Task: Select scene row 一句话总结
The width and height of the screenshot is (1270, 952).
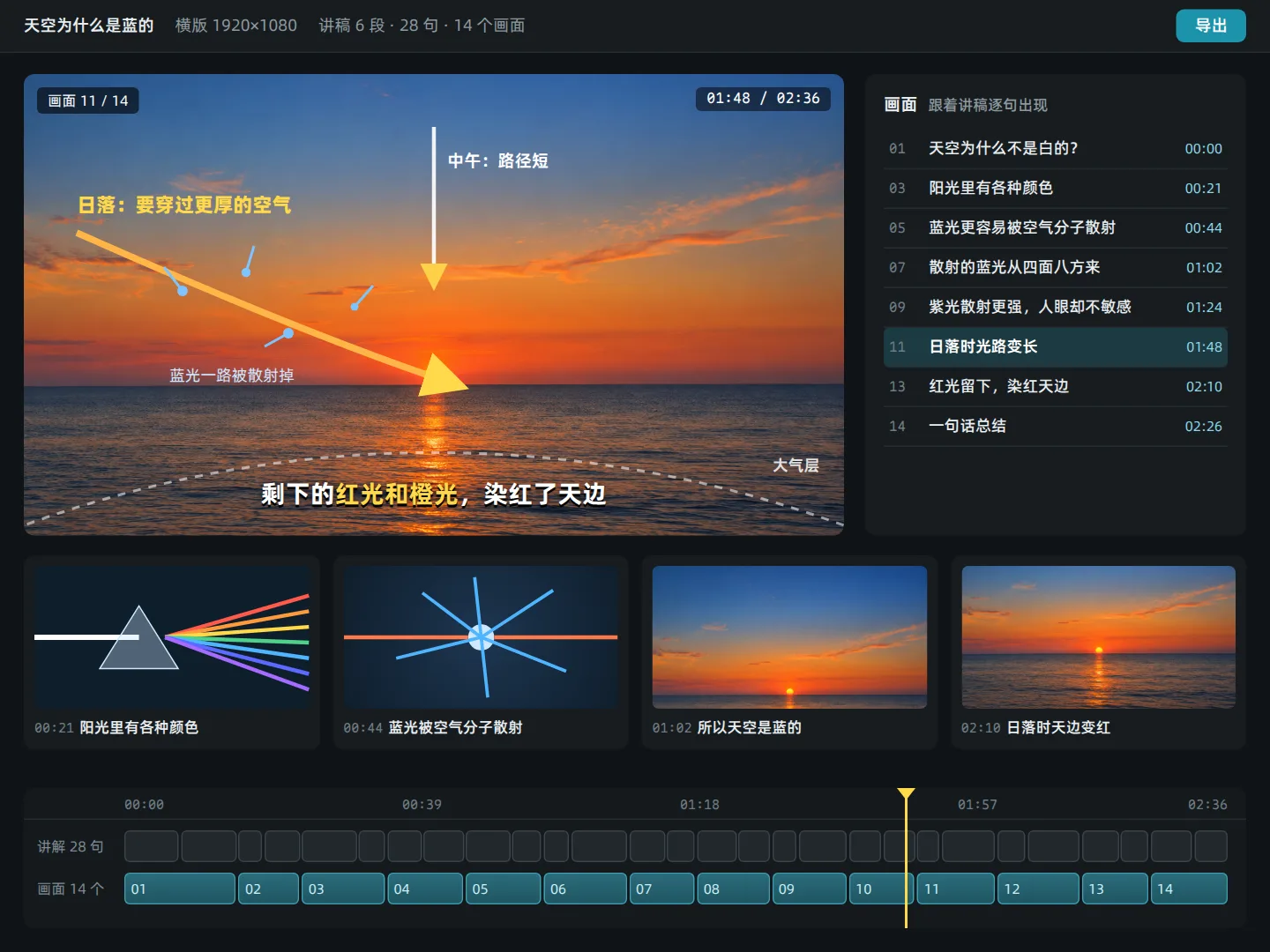Action: (x=1055, y=426)
